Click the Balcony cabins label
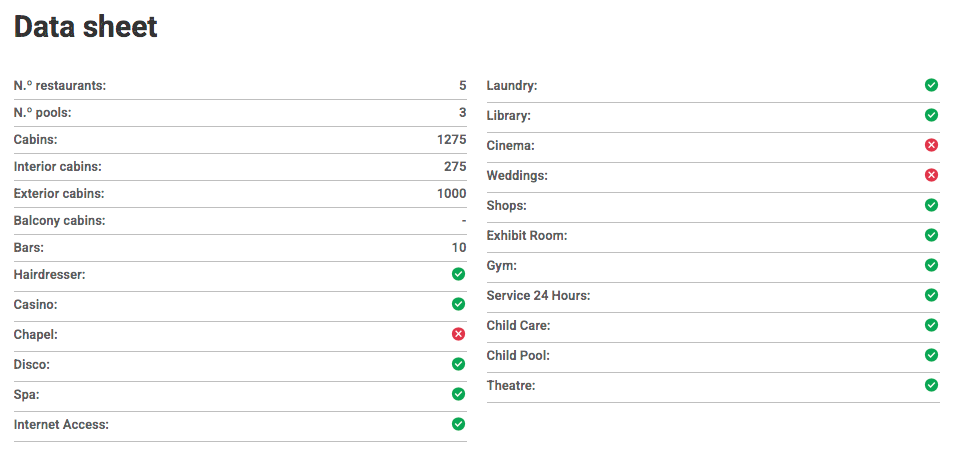The height and width of the screenshot is (462, 953). 60,221
